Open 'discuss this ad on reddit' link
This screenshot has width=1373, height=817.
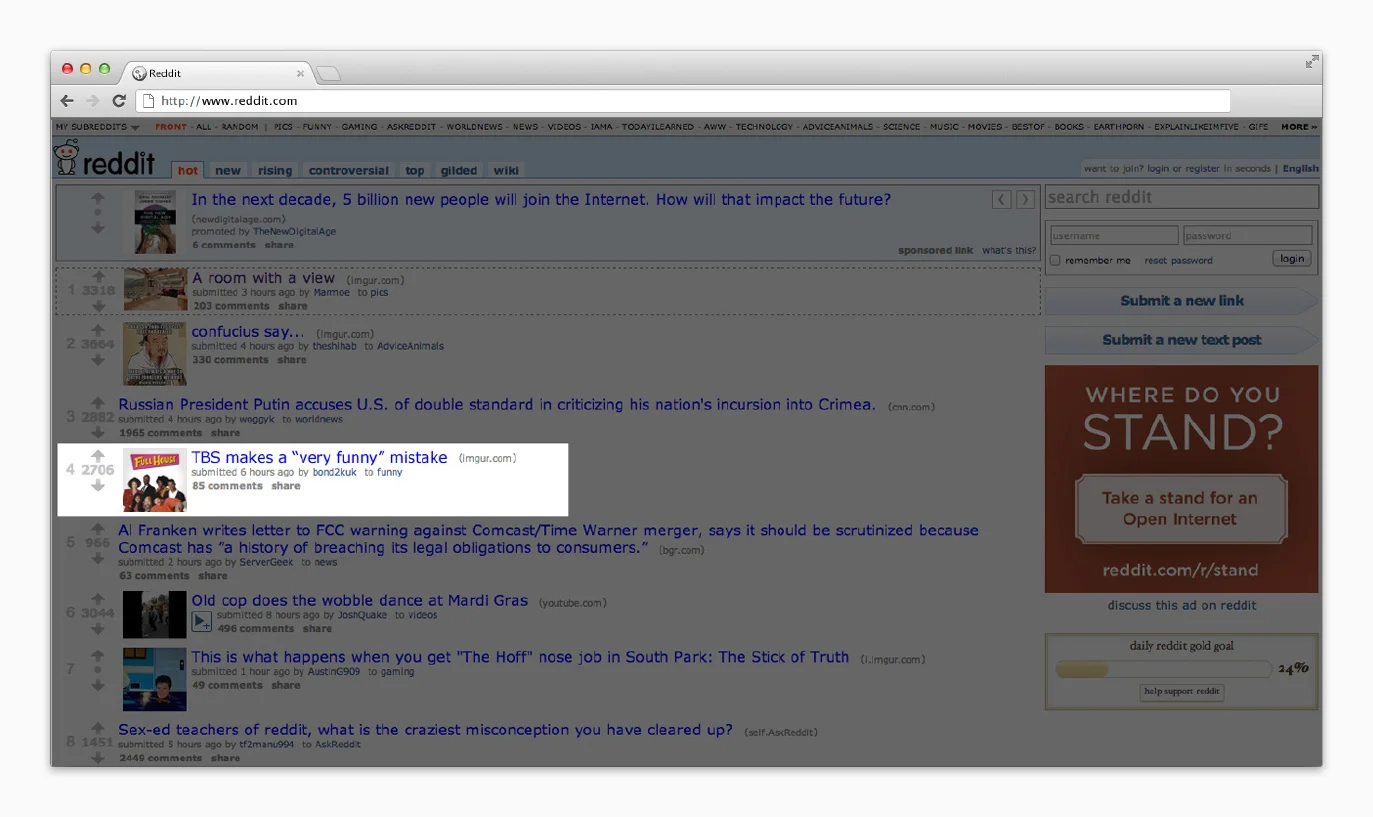pyautogui.click(x=1181, y=605)
